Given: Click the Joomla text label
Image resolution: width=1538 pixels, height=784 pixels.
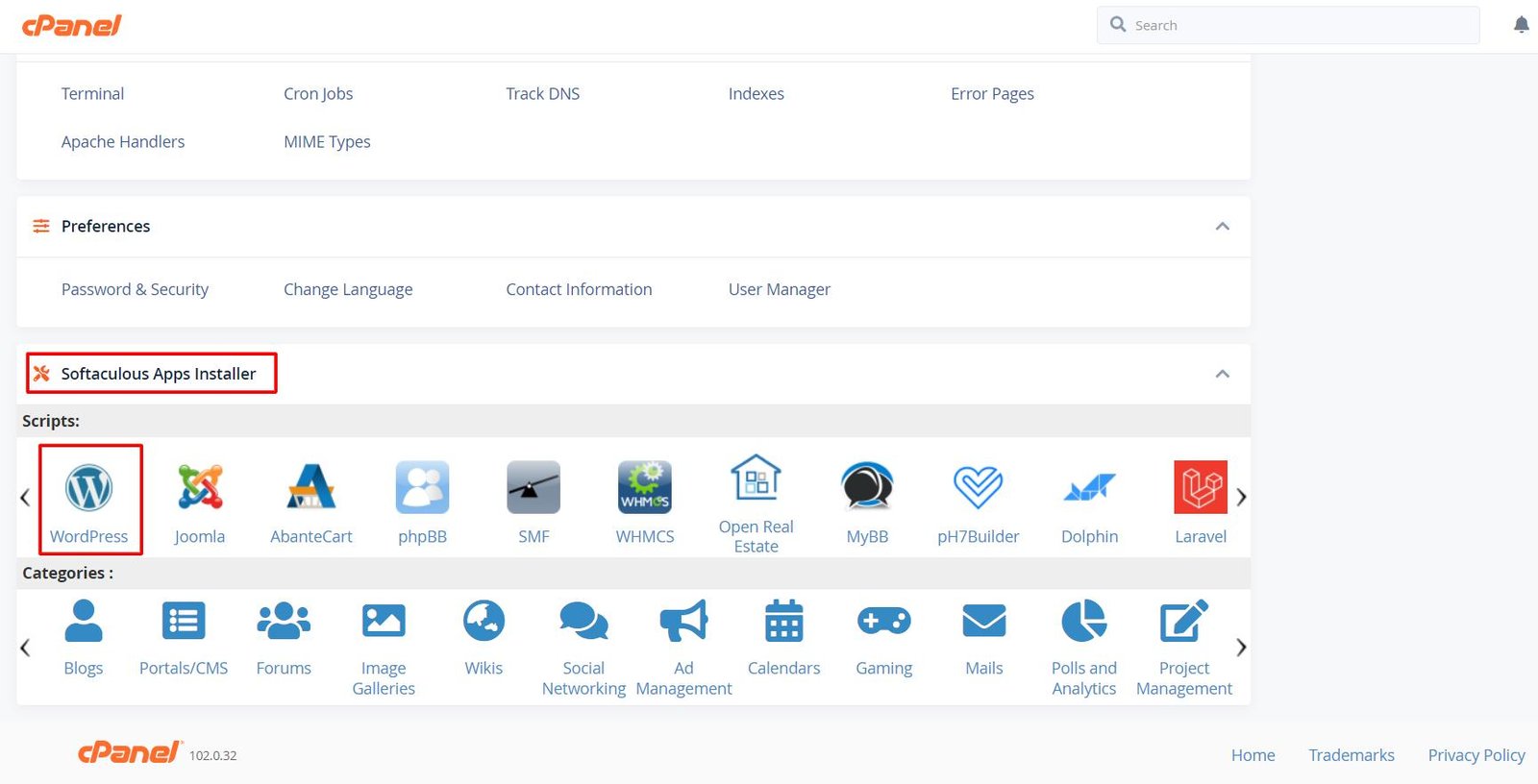Looking at the screenshot, I should [x=200, y=536].
